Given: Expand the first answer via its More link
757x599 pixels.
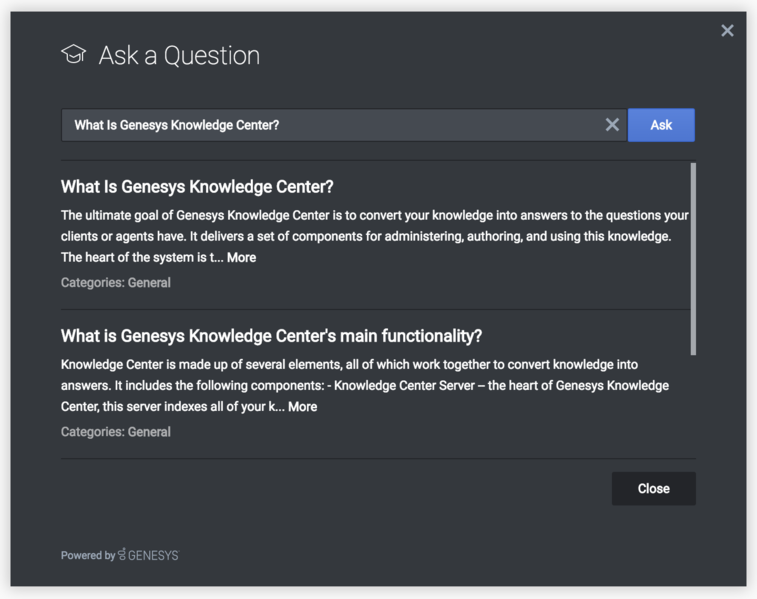Looking at the screenshot, I should pyautogui.click(x=241, y=257).
